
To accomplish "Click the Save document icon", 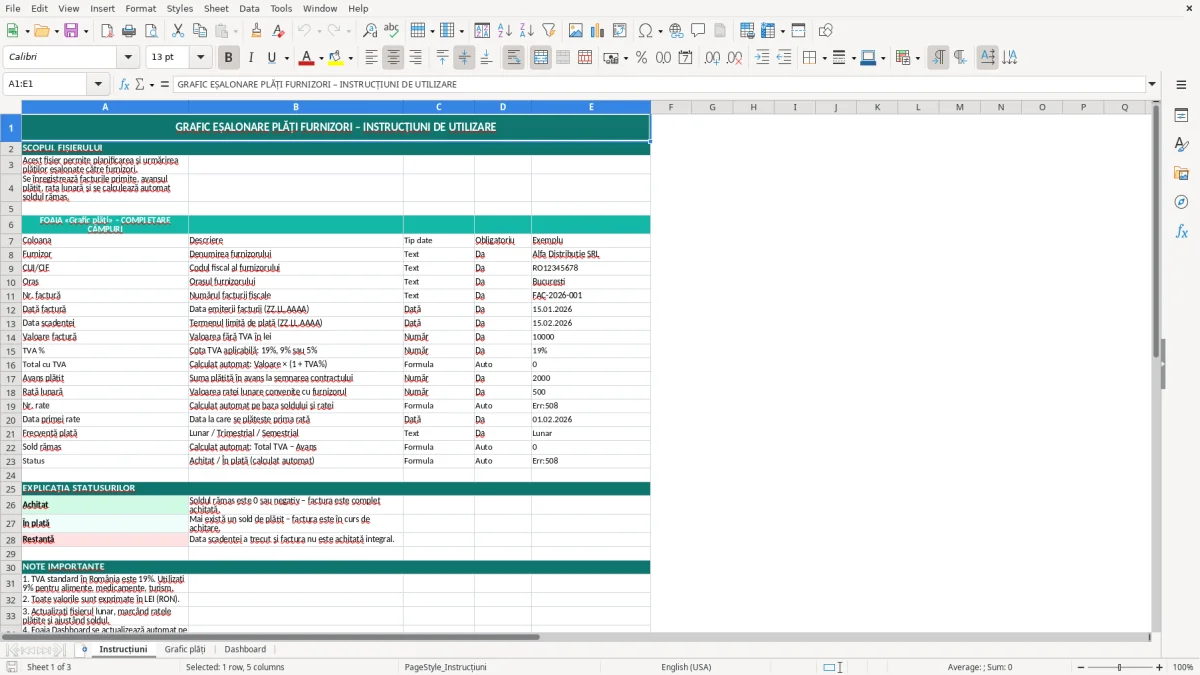I will pyautogui.click(x=71, y=31).
